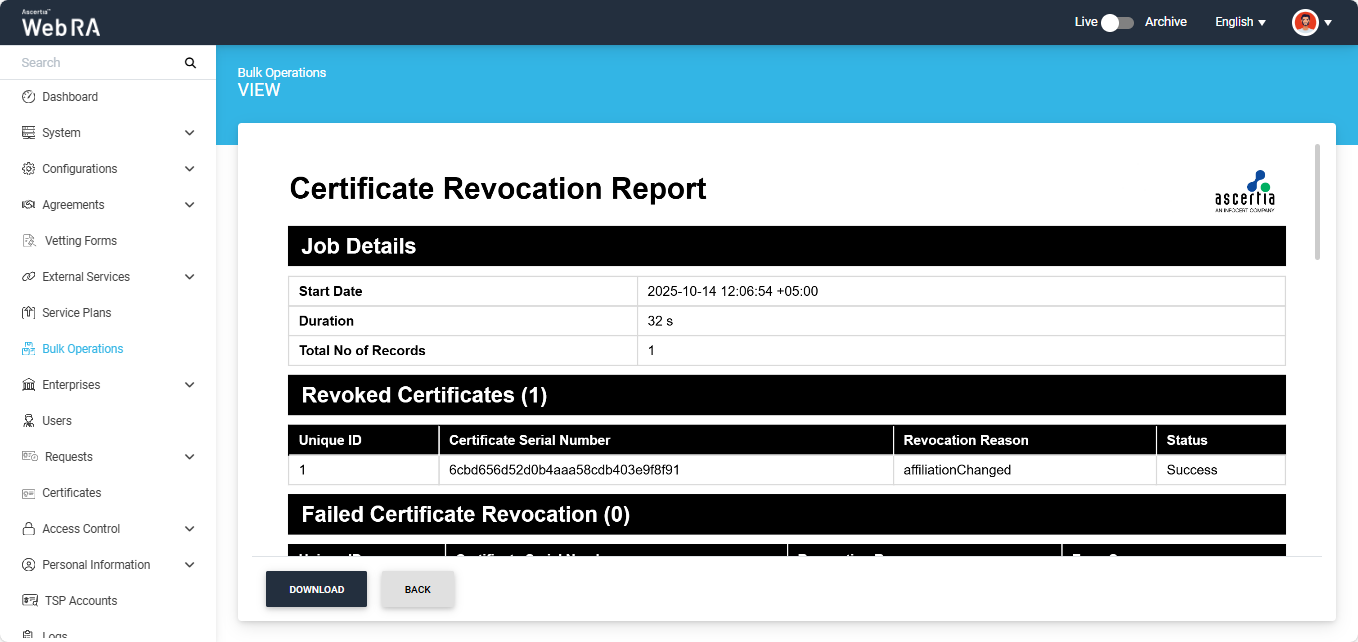
Task: Open Enterprises in the sidebar
Action: (x=71, y=385)
